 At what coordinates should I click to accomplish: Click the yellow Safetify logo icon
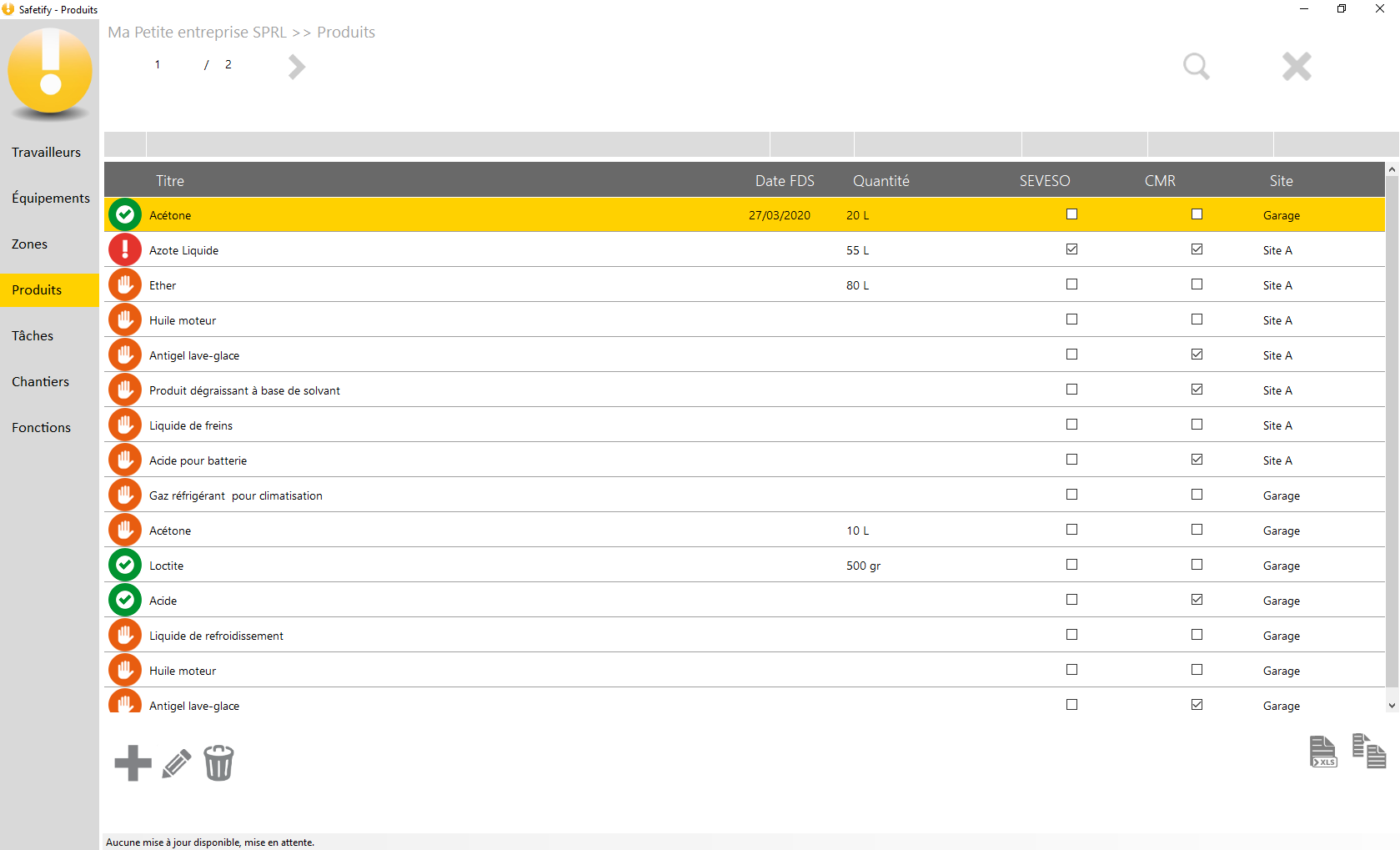(x=50, y=73)
